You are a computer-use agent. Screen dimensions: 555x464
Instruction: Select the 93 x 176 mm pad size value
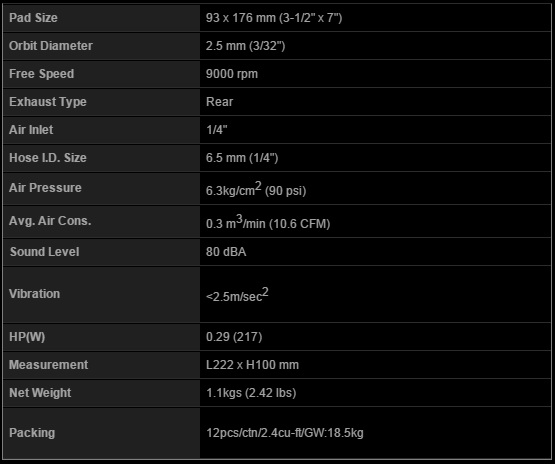pos(274,18)
